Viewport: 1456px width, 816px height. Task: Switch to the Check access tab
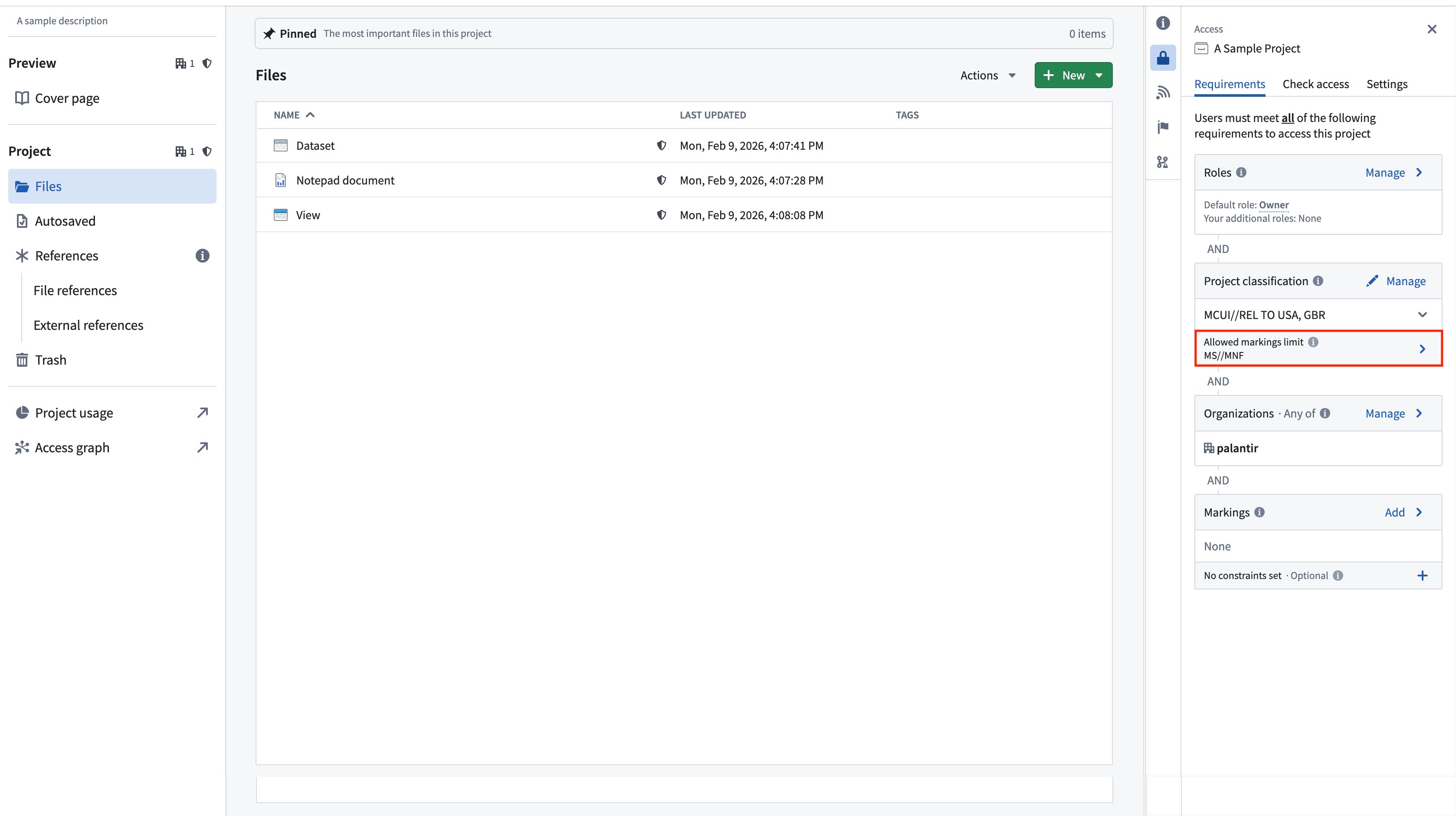pyautogui.click(x=1315, y=84)
